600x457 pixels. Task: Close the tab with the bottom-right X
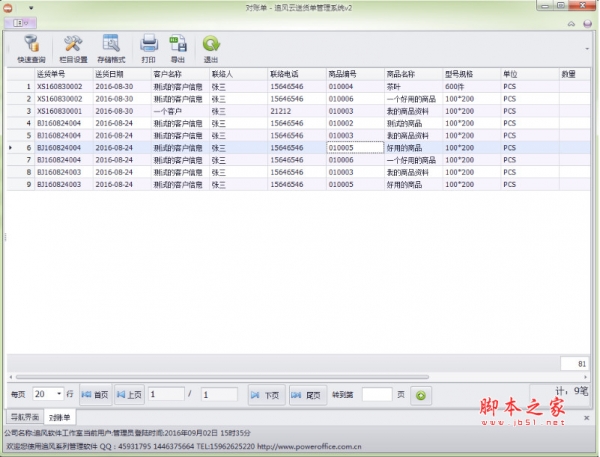pos(587,418)
